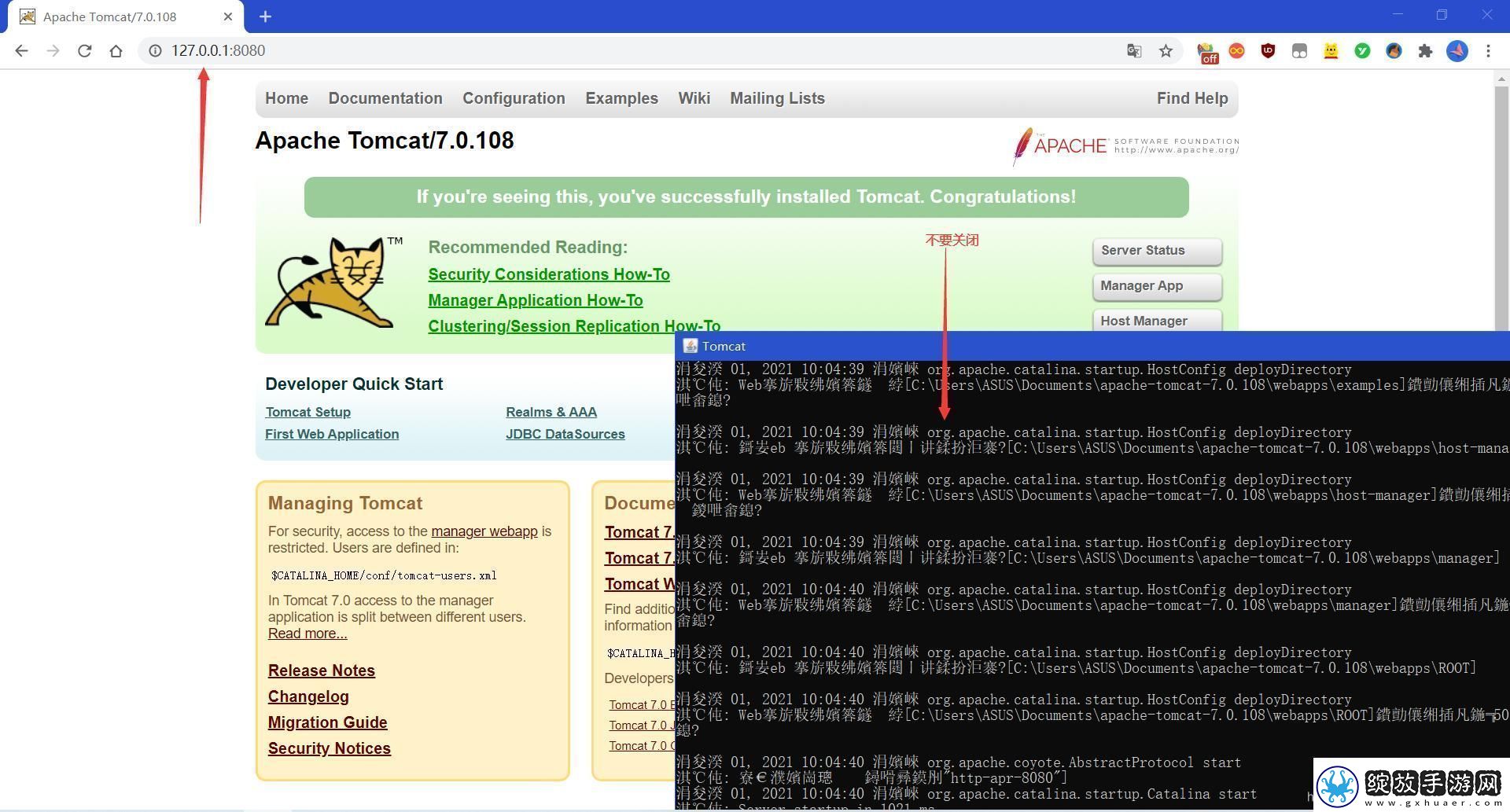Close the Apache Tomcat tab

pyautogui.click(x=228, y=17)
